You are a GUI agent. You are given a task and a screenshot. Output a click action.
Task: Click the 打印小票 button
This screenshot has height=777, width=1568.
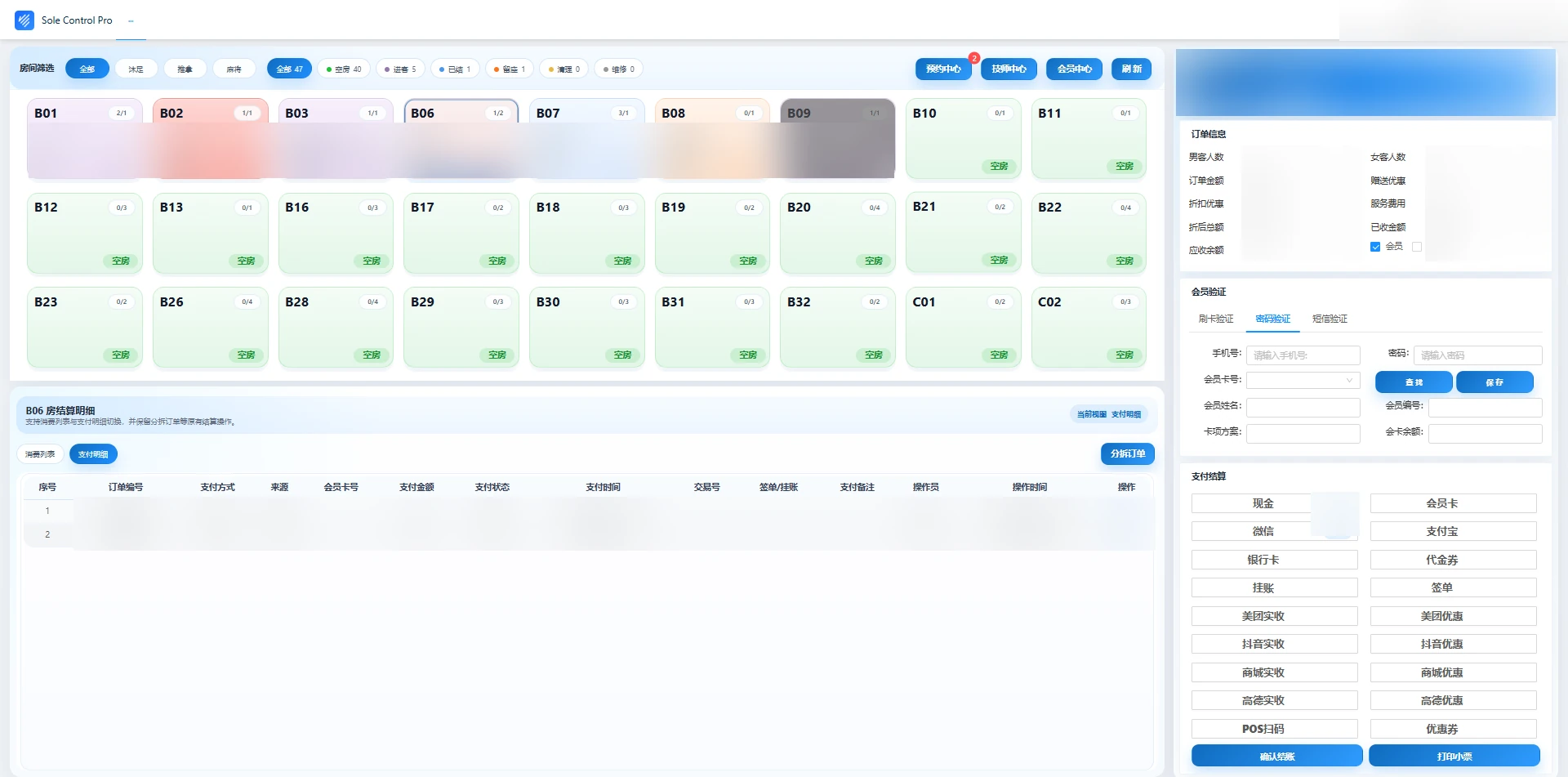click(1454, 756)
